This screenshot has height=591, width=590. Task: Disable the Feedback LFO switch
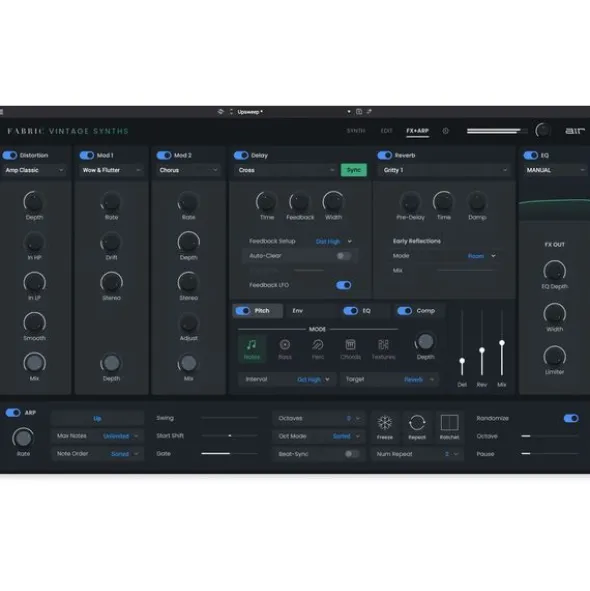[343, 285]
